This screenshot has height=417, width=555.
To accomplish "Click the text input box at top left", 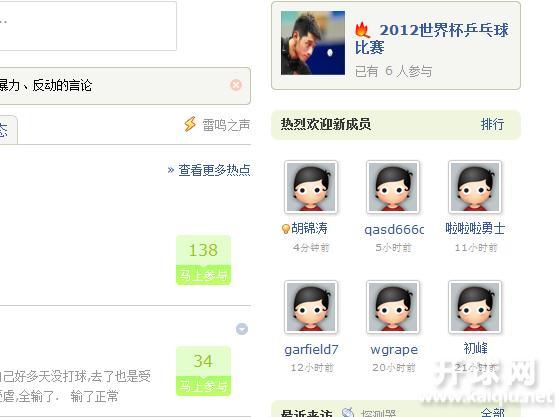I will [88, 26].
